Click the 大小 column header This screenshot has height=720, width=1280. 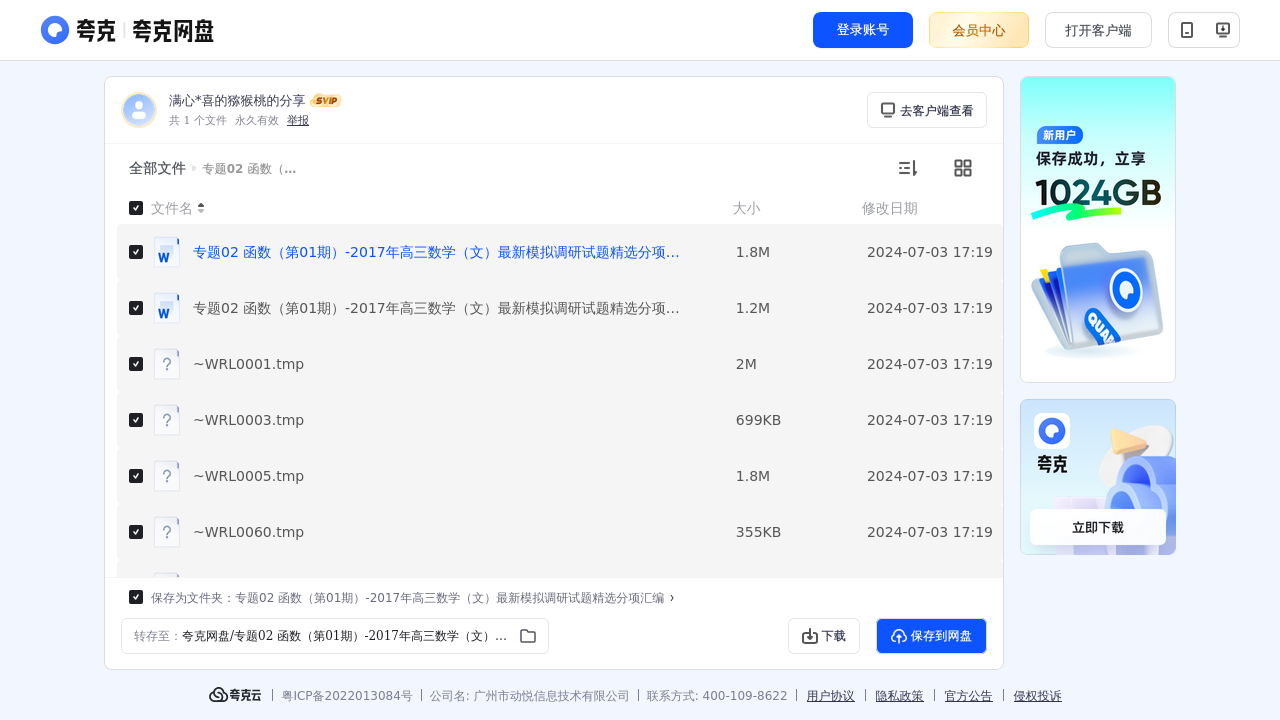click(x=746, y=208)
